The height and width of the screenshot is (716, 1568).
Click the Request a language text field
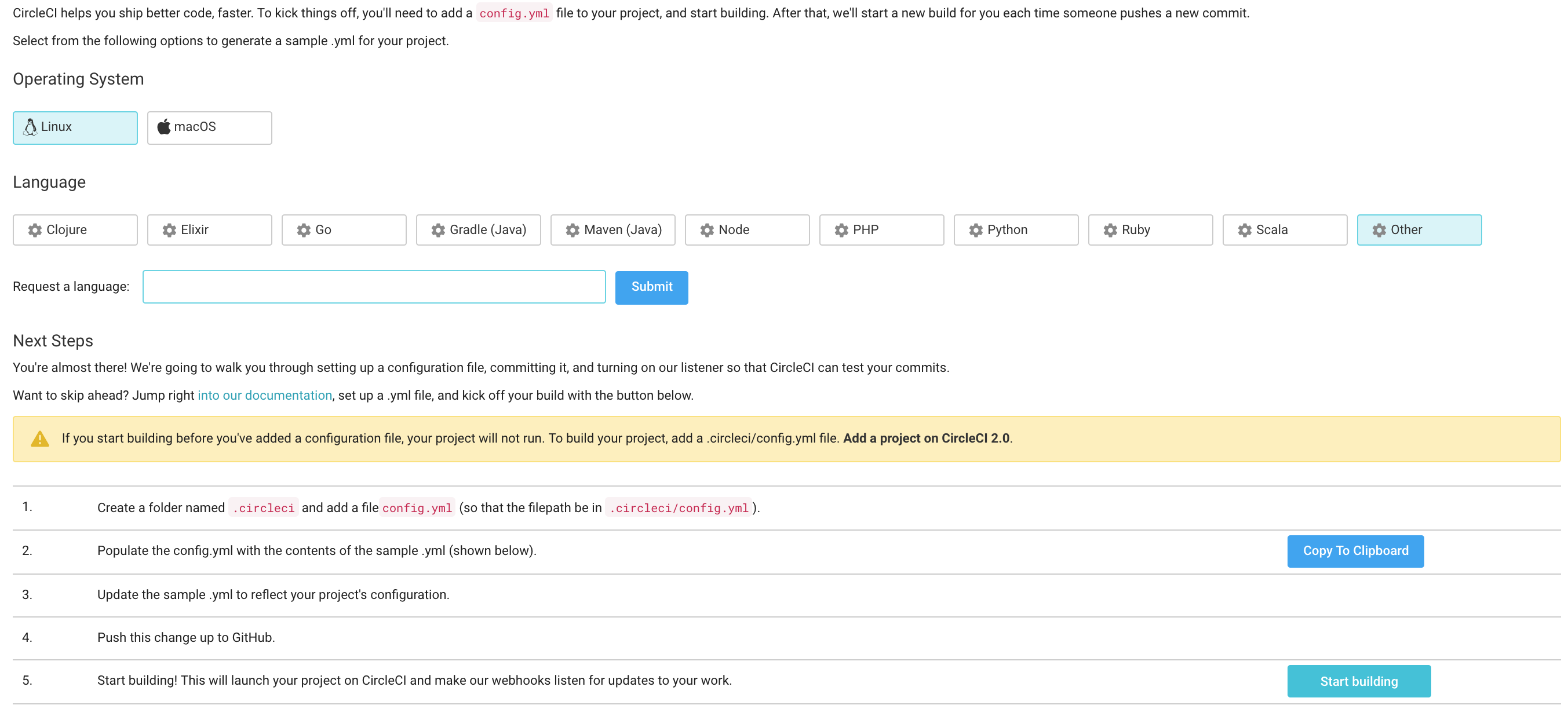coord(374,287)
